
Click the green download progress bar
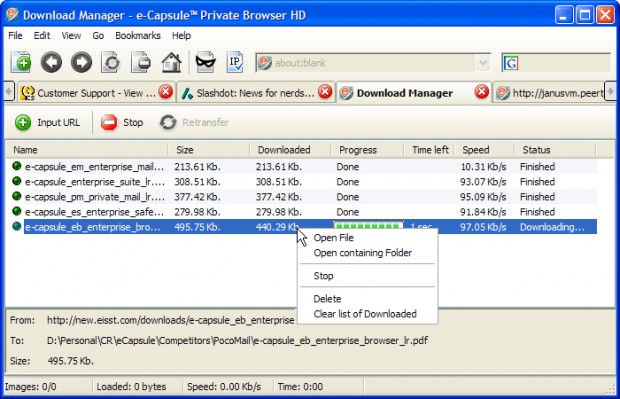[x=368, y=226]
